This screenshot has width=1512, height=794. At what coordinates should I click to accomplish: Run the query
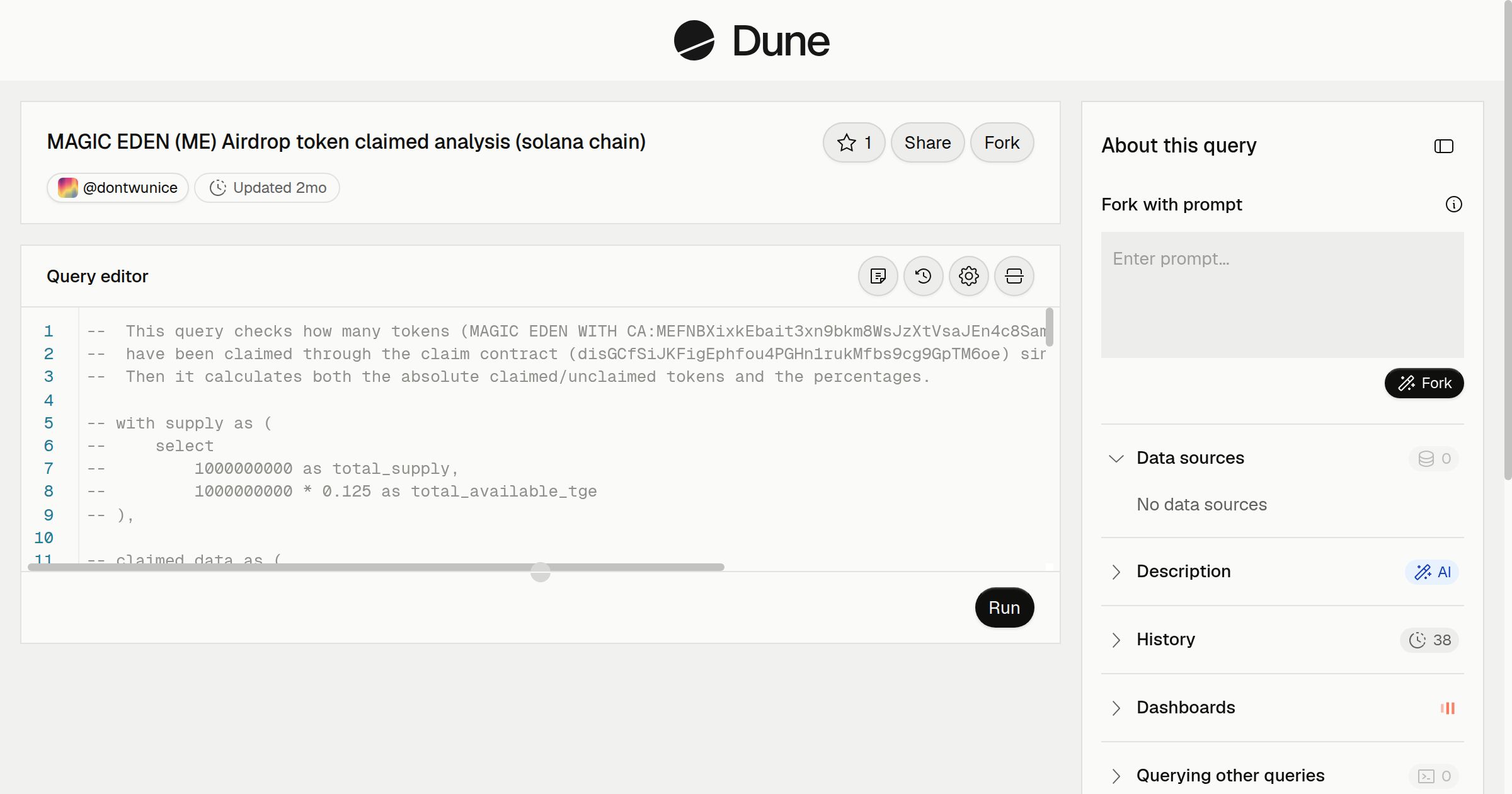pos(1004,607)
